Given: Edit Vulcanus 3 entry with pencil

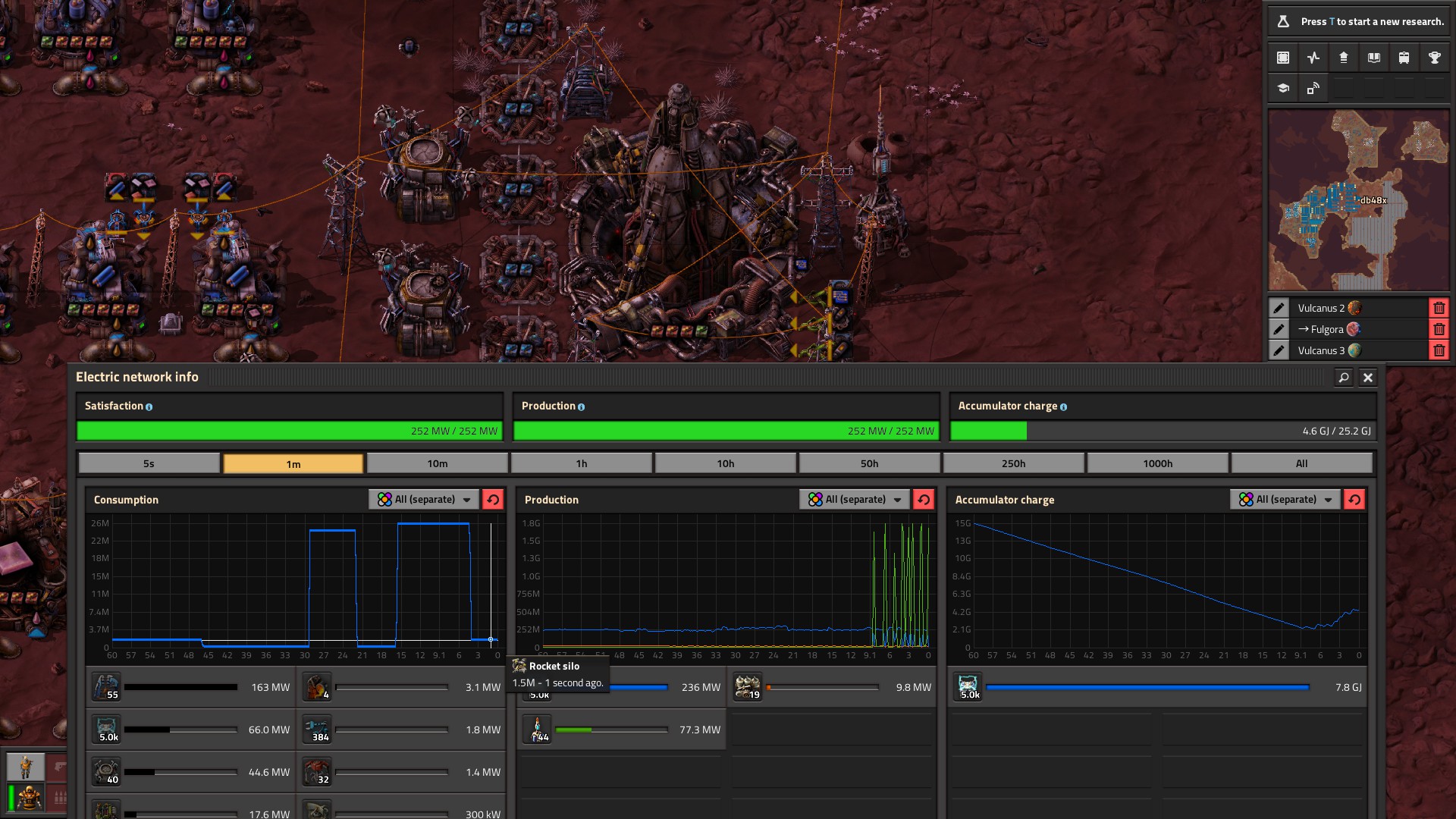Looking at the screenshot, I should tap(1279, 350).
